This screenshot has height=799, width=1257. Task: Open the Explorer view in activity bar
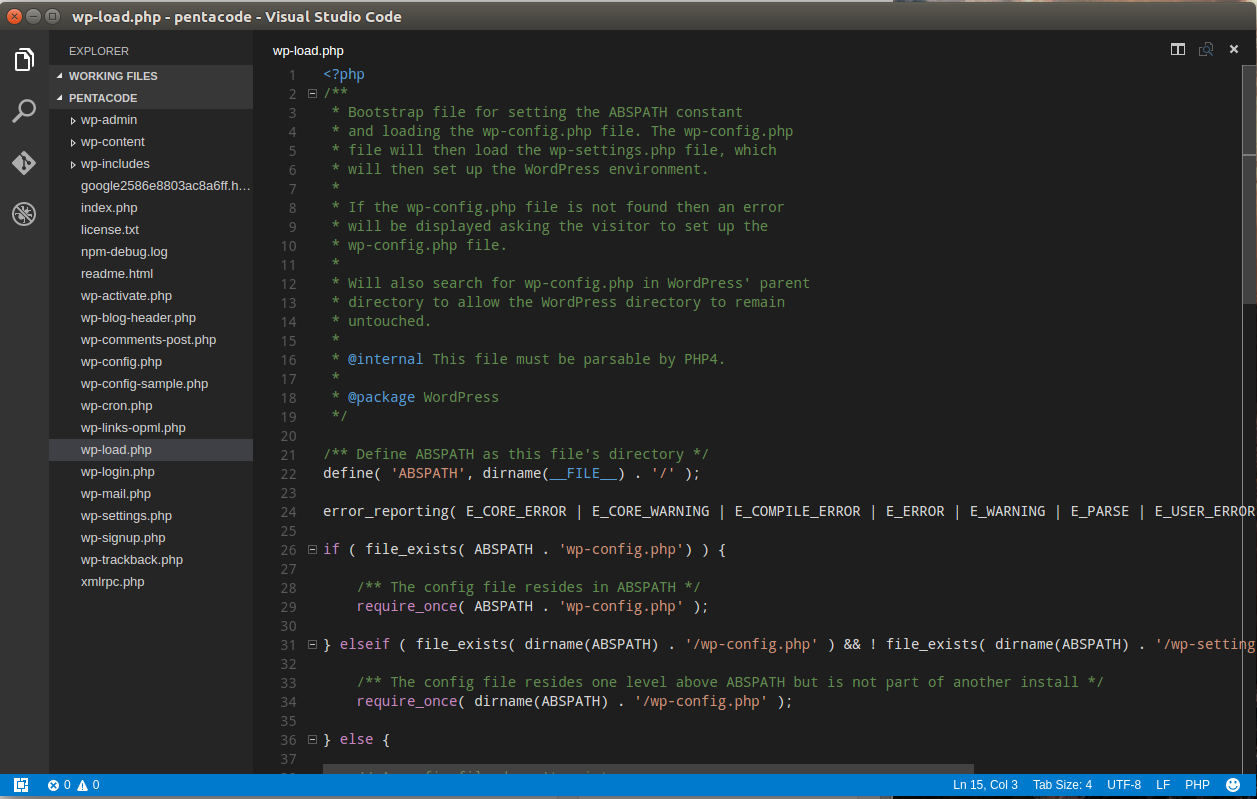click(24, 60)
